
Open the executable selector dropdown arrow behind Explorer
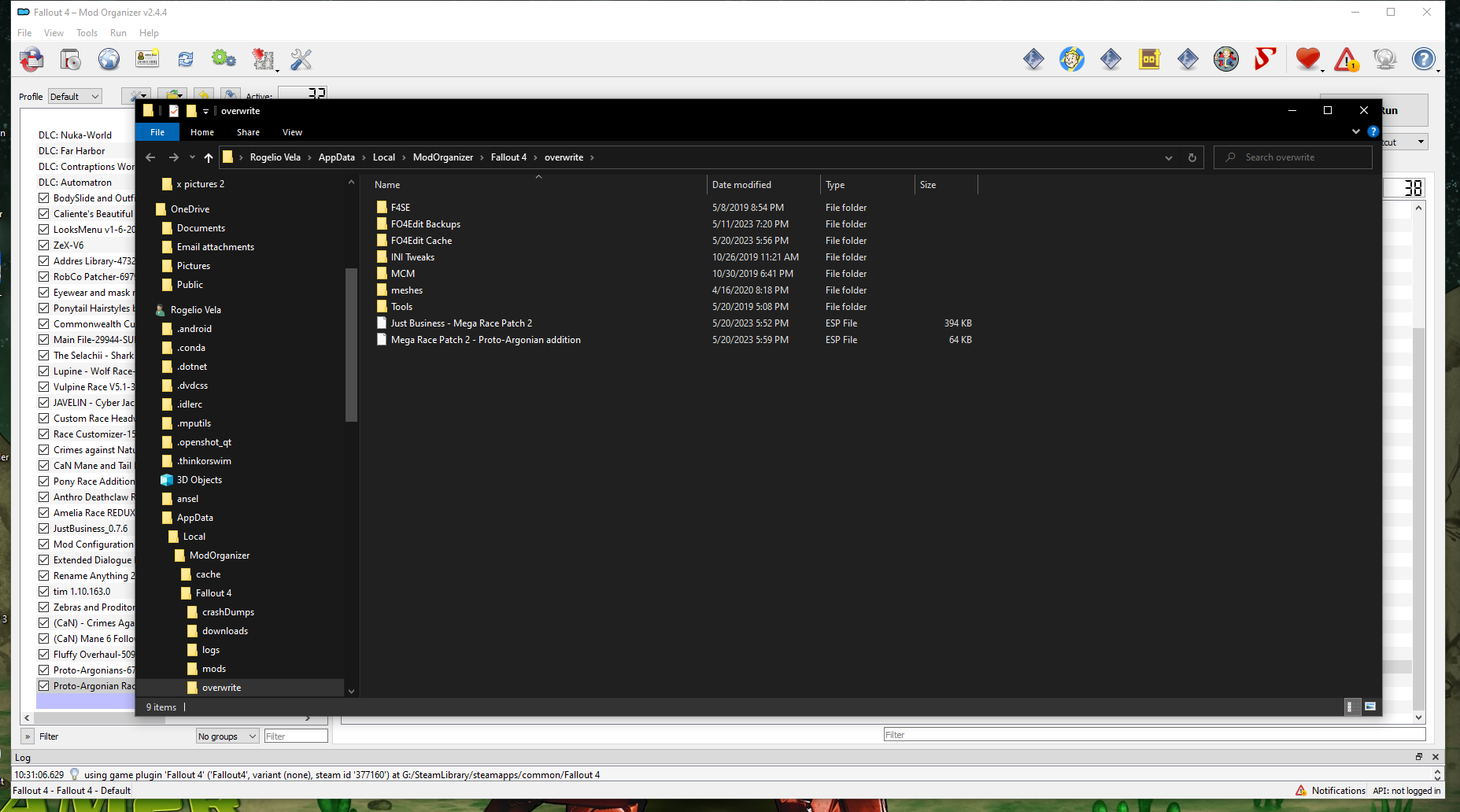tap(1421, 142)
